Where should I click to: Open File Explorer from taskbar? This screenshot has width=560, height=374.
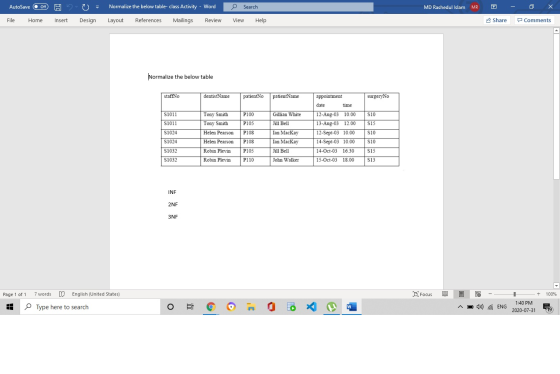coord(251,307)
